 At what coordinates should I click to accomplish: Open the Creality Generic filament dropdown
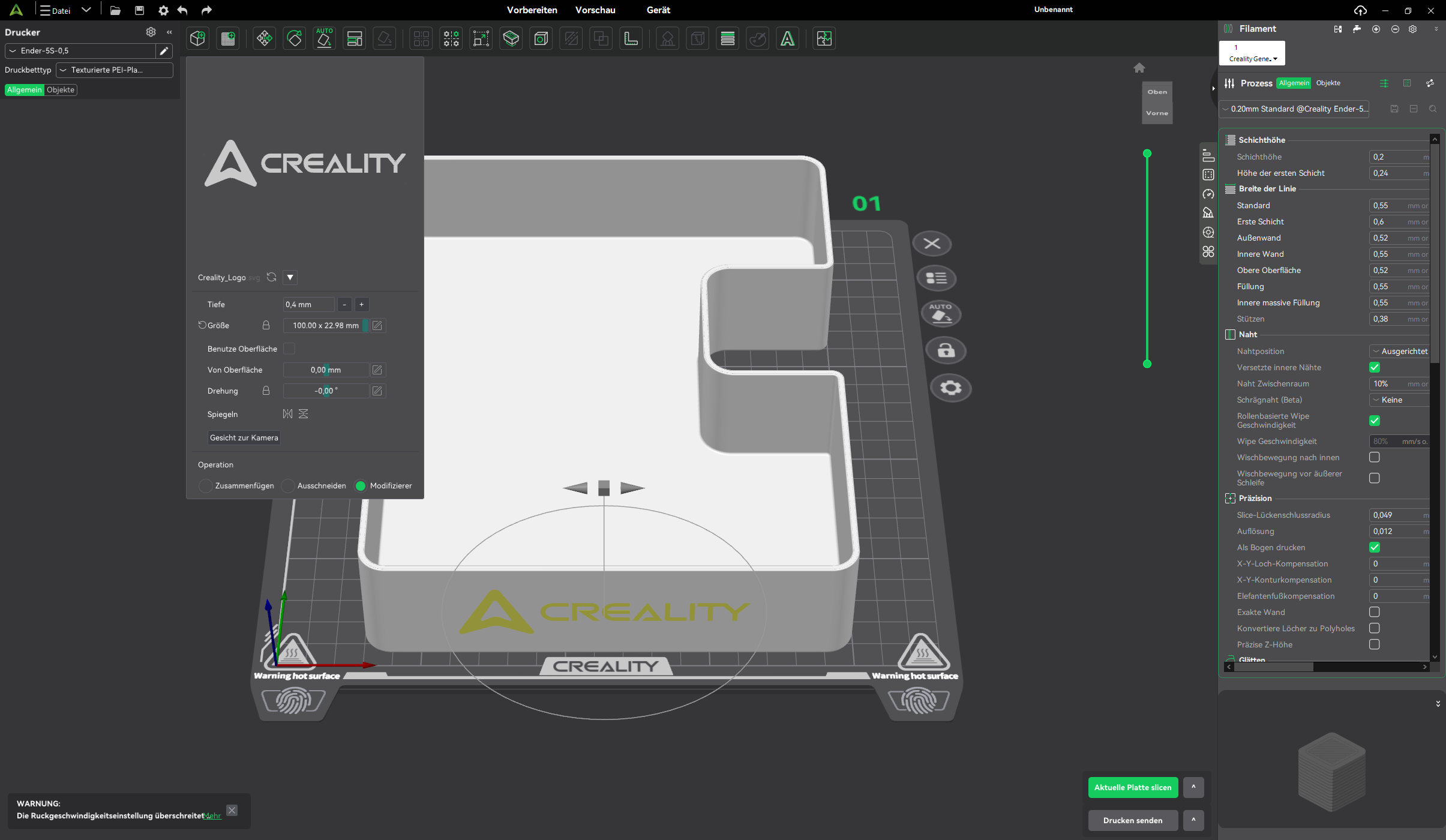[1252, 53]
